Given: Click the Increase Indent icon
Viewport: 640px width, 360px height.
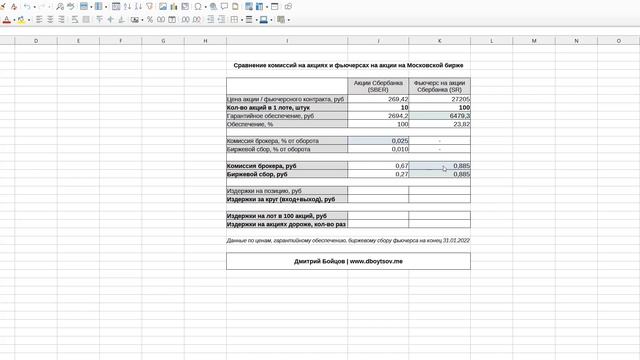Looking at the screenshot, I should [210, 20].
